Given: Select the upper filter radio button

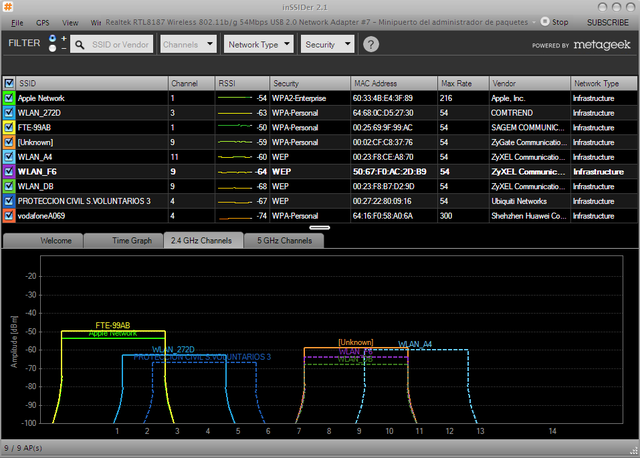Looking at the screenshot, I should [52, 39].
